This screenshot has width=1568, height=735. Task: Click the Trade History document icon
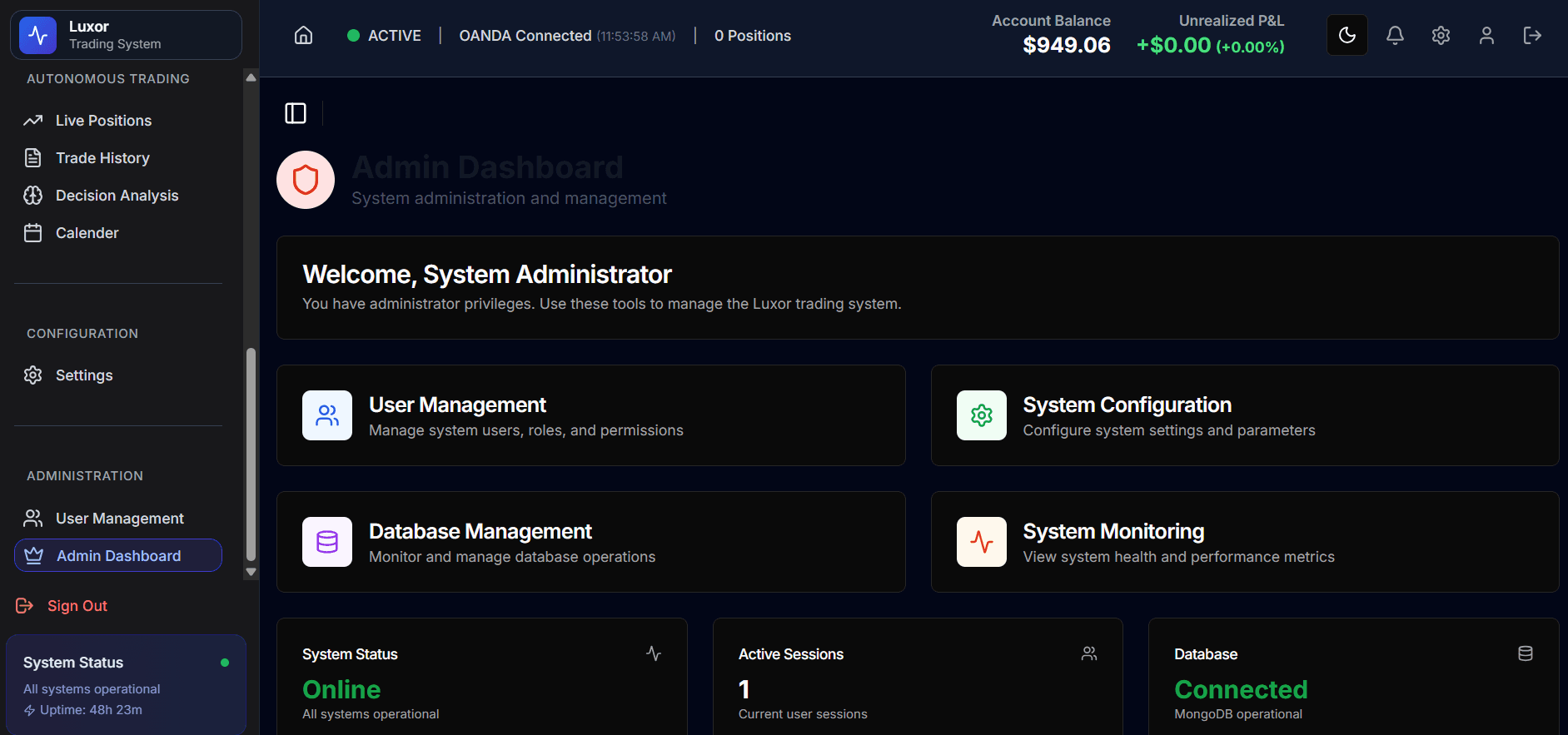point(33,158)
